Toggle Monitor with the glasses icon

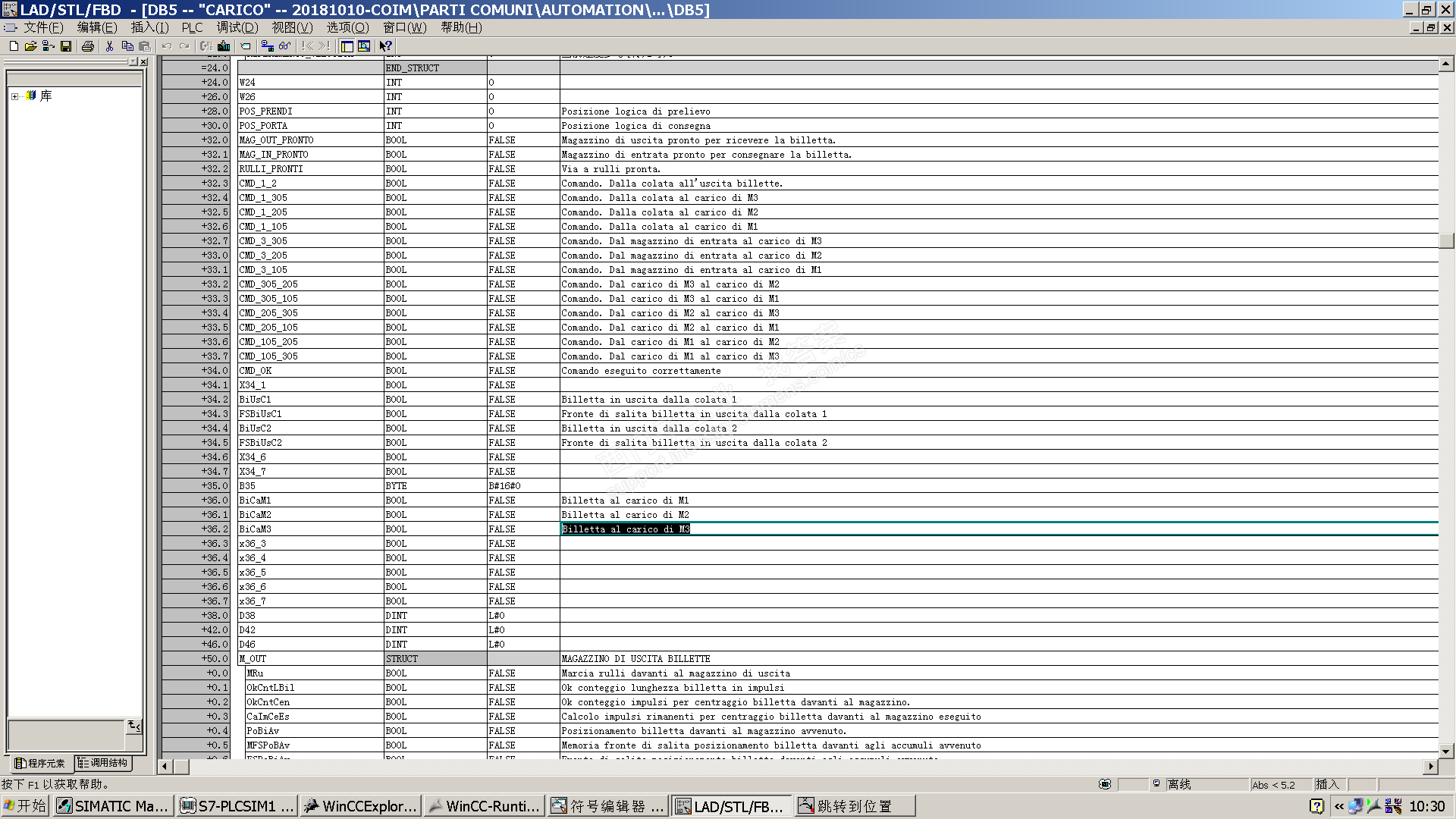tap(284, 46)
